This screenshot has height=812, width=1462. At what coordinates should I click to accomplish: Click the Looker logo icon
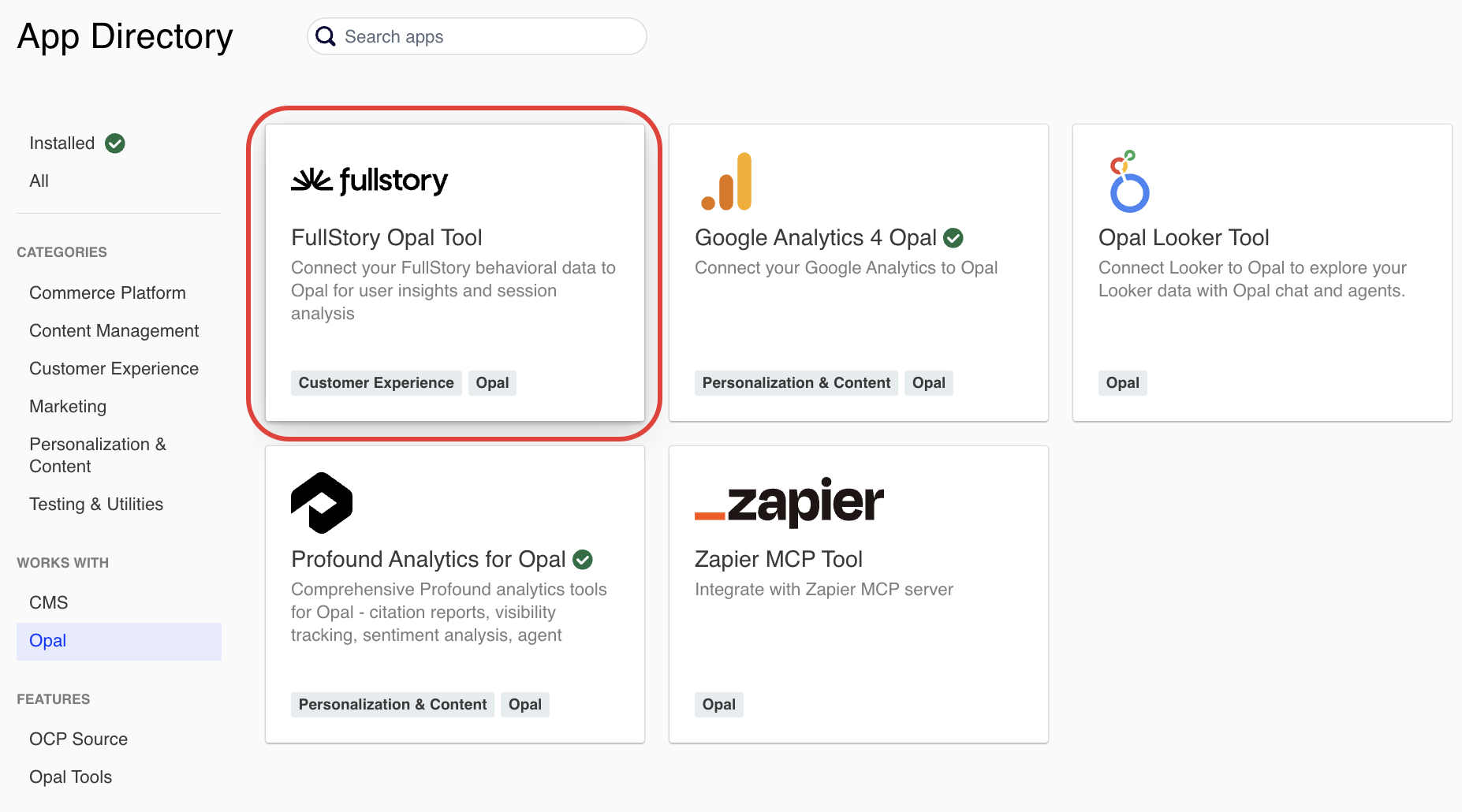tap(1128, 182)
